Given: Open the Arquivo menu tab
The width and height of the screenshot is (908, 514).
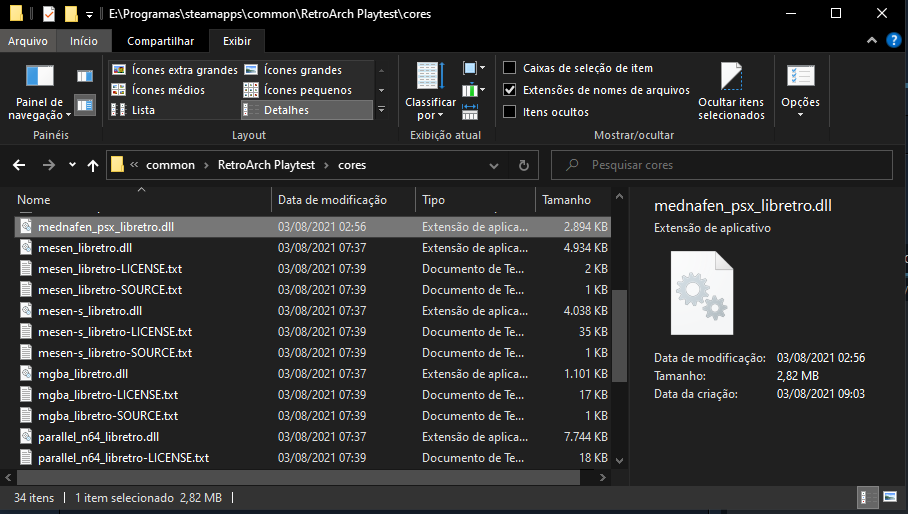Looking at the screenshot, I should click(x=28, y=41).
